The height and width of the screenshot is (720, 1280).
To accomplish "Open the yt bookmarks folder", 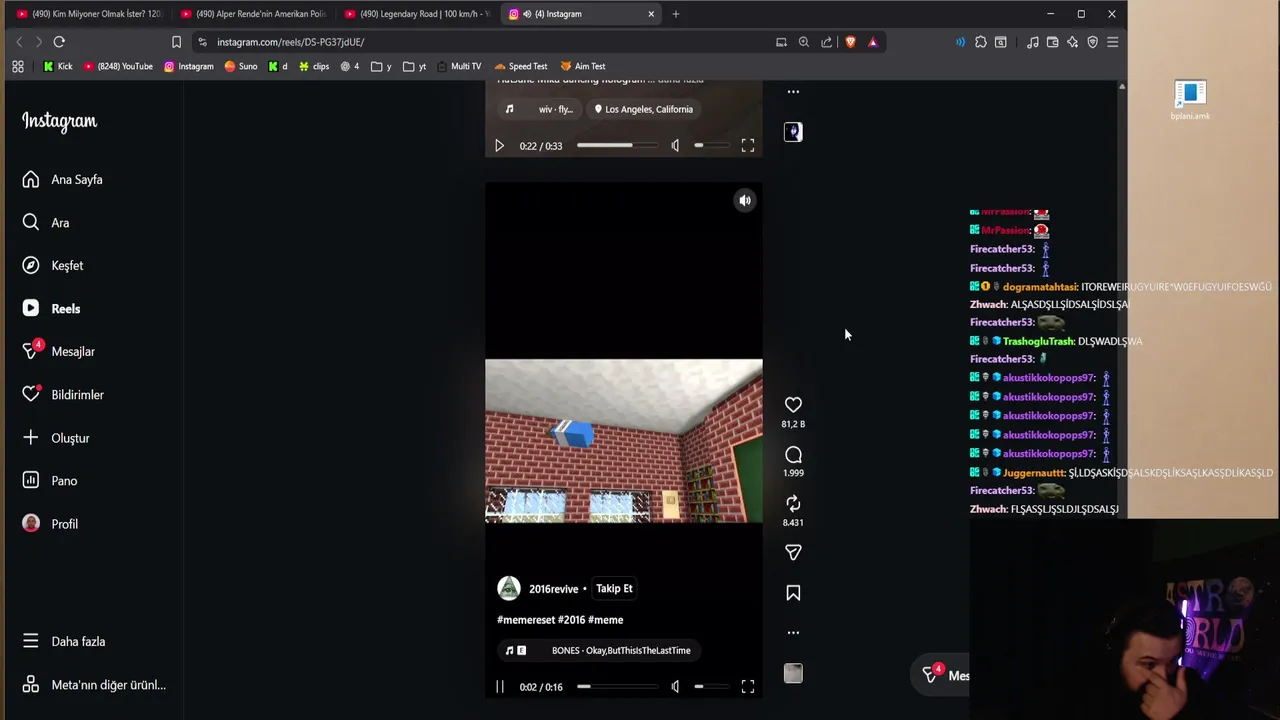I will pyautogui.click(x=415, y=67).
